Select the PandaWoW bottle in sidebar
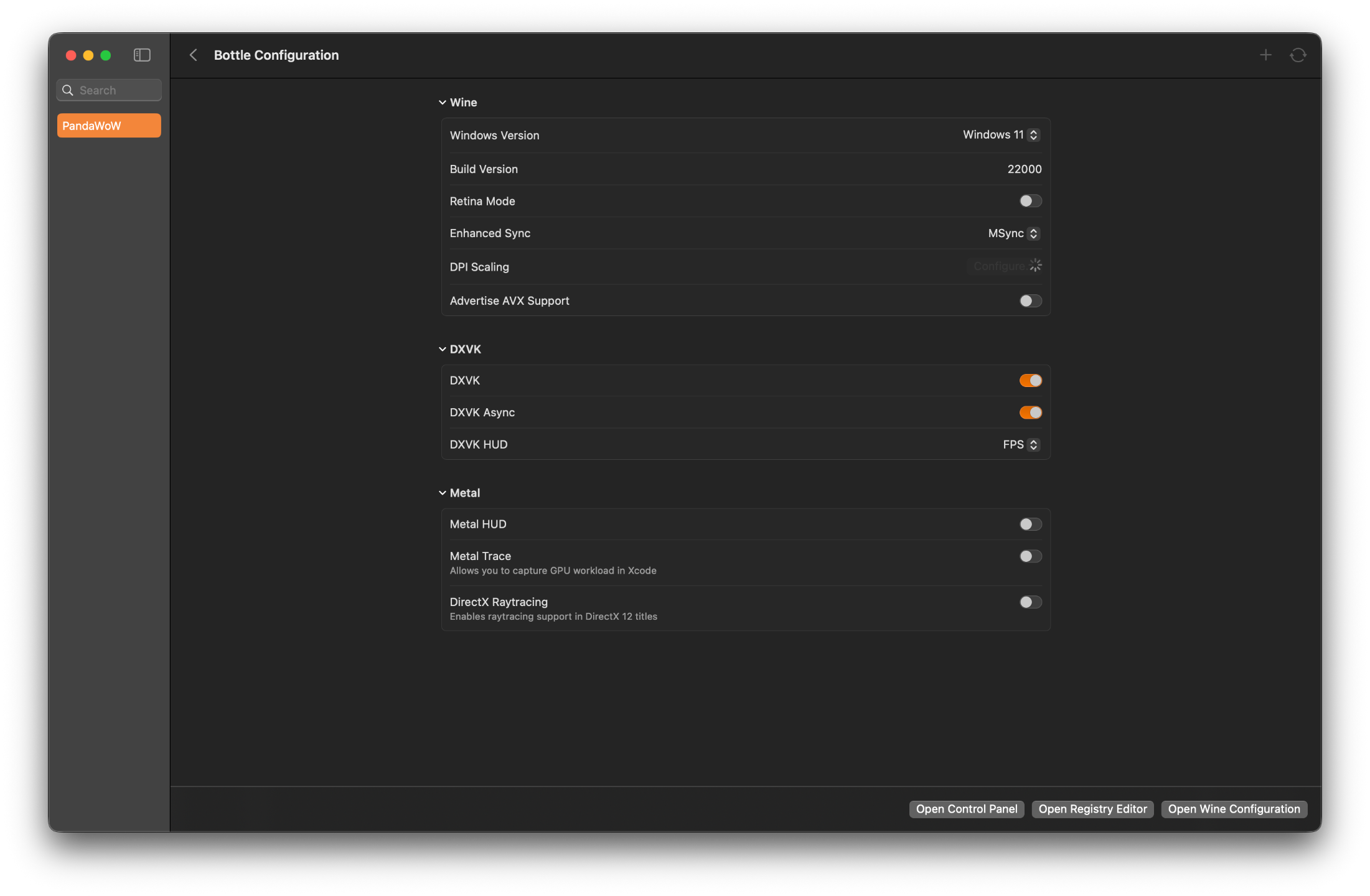Image resolution: width=1370 pixels, height=896 pixels. tap(109, 126)
